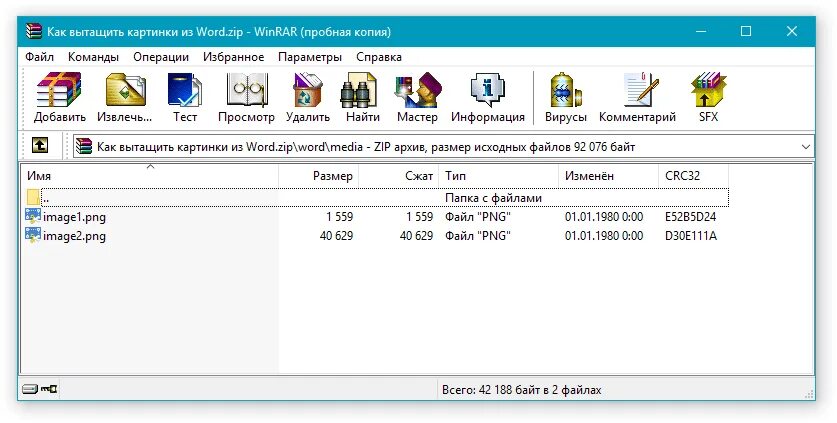Open the Просмотр (View) tool

(x=246, y=90)
